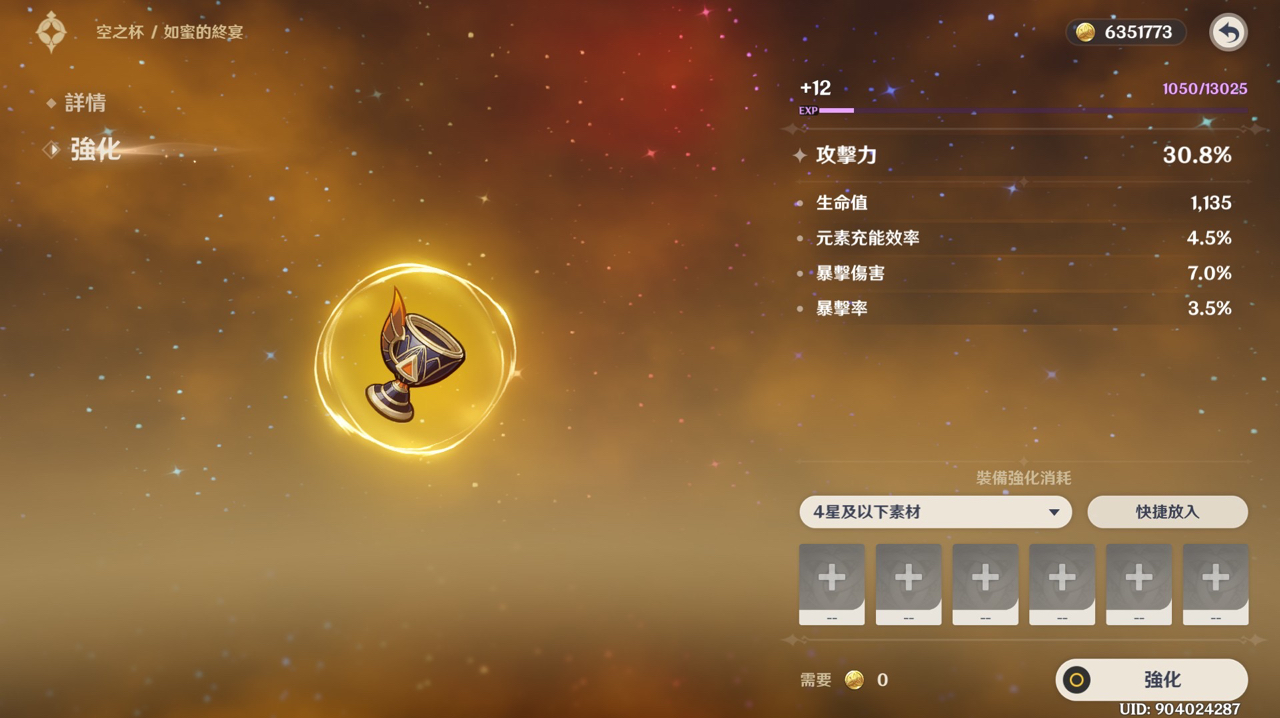Click the back arrow return icon
Viewport: 1280px width, 718px height.
point(1228,32)
